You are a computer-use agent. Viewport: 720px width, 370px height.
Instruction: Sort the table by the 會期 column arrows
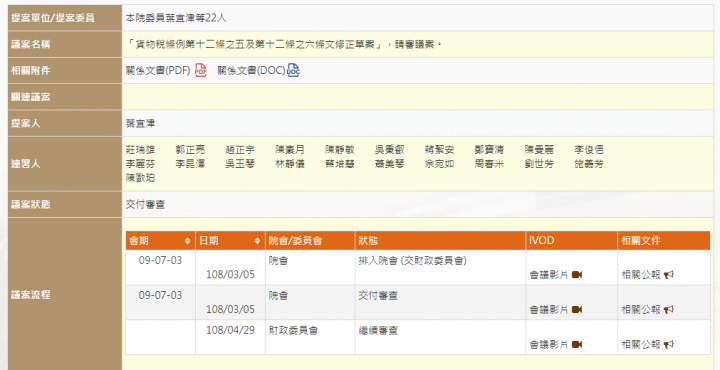click(187, 241)
